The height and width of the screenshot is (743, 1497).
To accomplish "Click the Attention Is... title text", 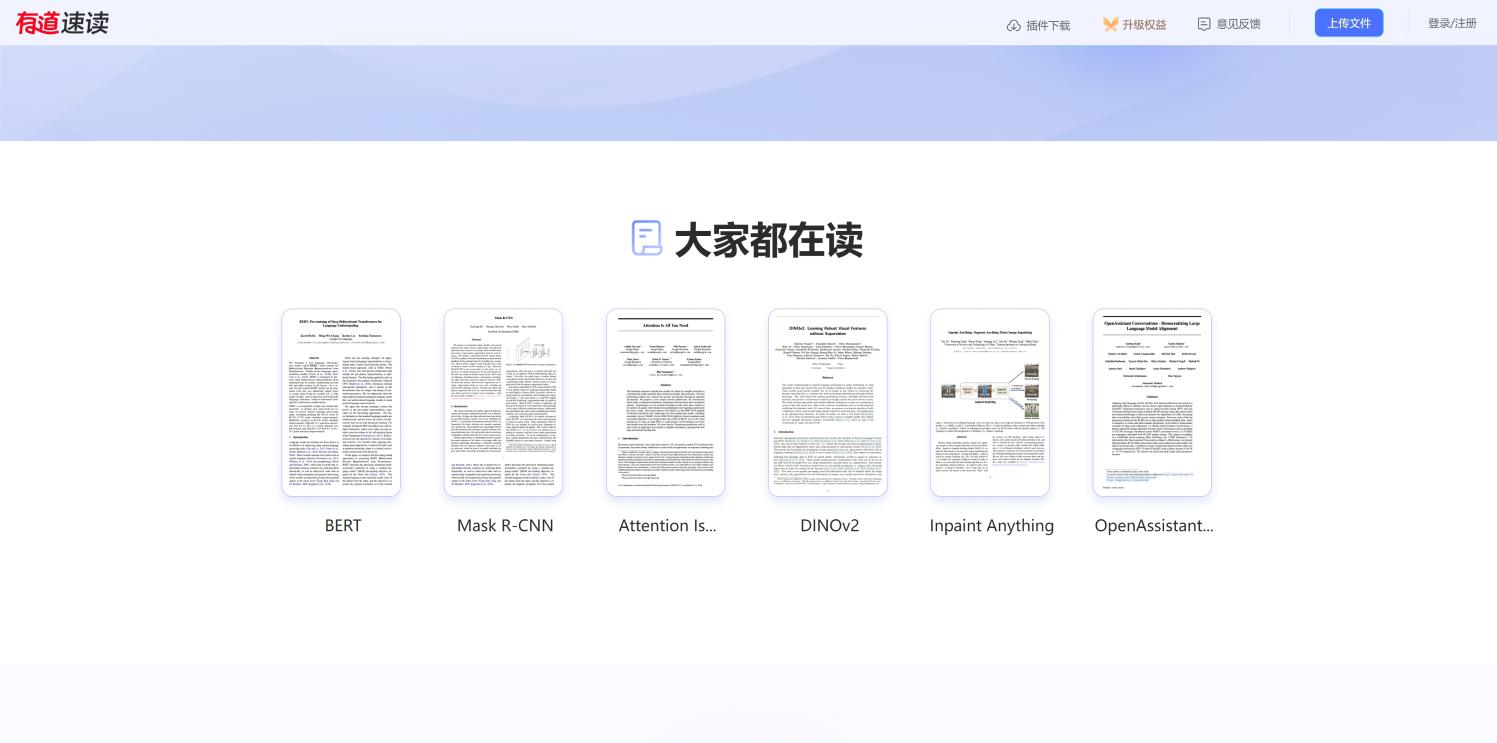I will (x=667, y=526).
